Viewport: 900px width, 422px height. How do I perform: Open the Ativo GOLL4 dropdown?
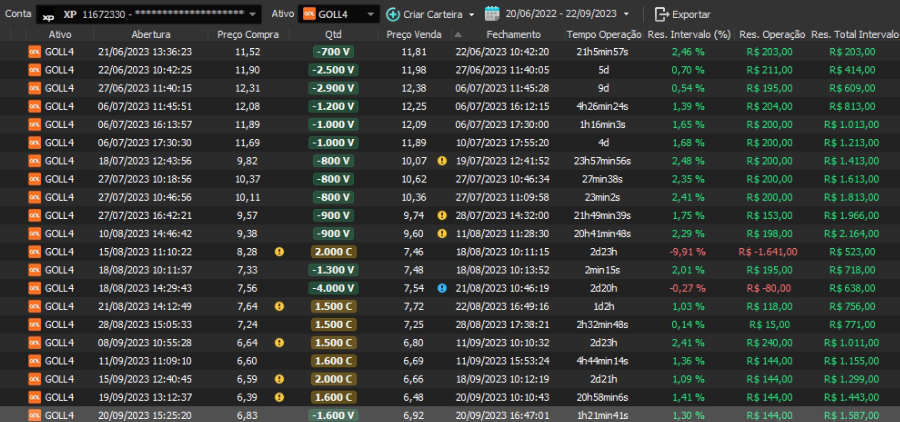tap(370, 15)
